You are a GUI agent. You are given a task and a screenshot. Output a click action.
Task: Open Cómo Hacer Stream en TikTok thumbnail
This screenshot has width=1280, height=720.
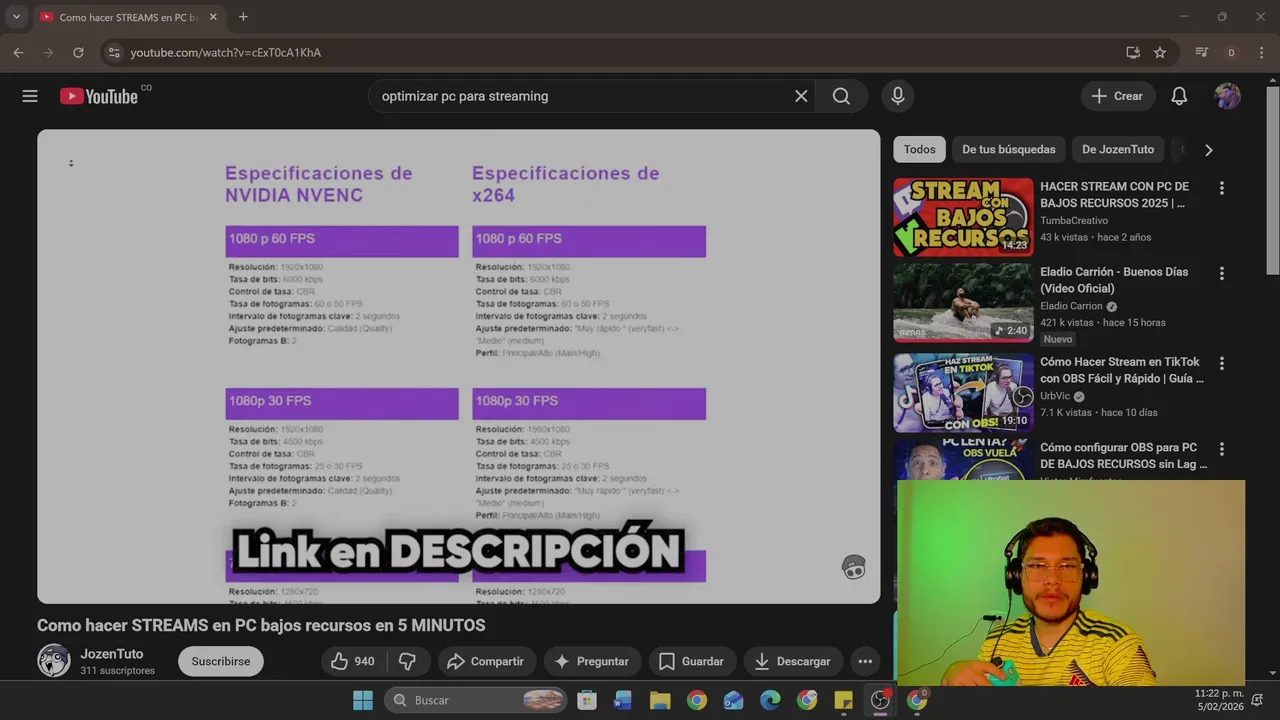click(963, 392)
